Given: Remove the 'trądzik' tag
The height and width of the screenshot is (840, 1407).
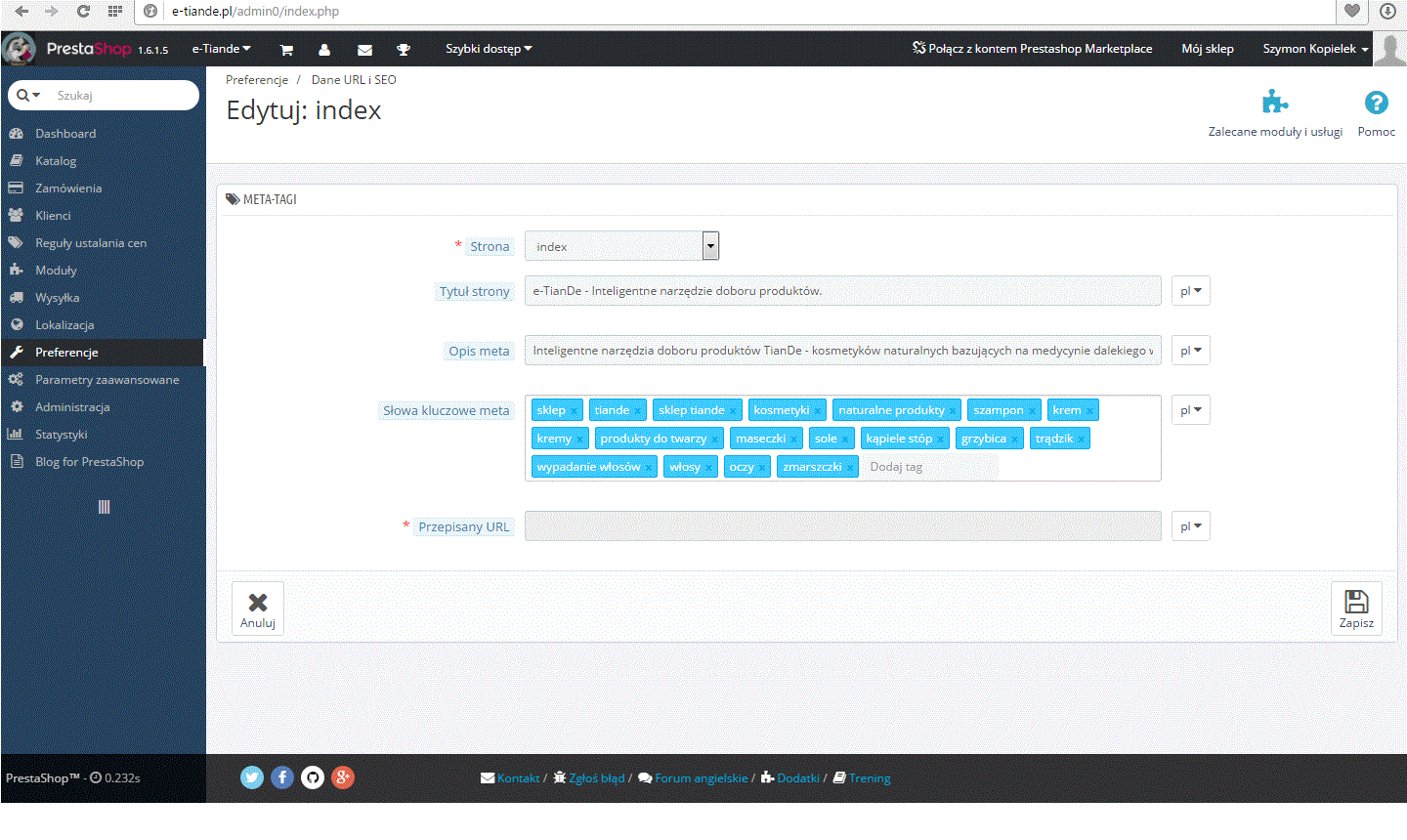Looking at the screenshot, I should (x=1081, y=440).
